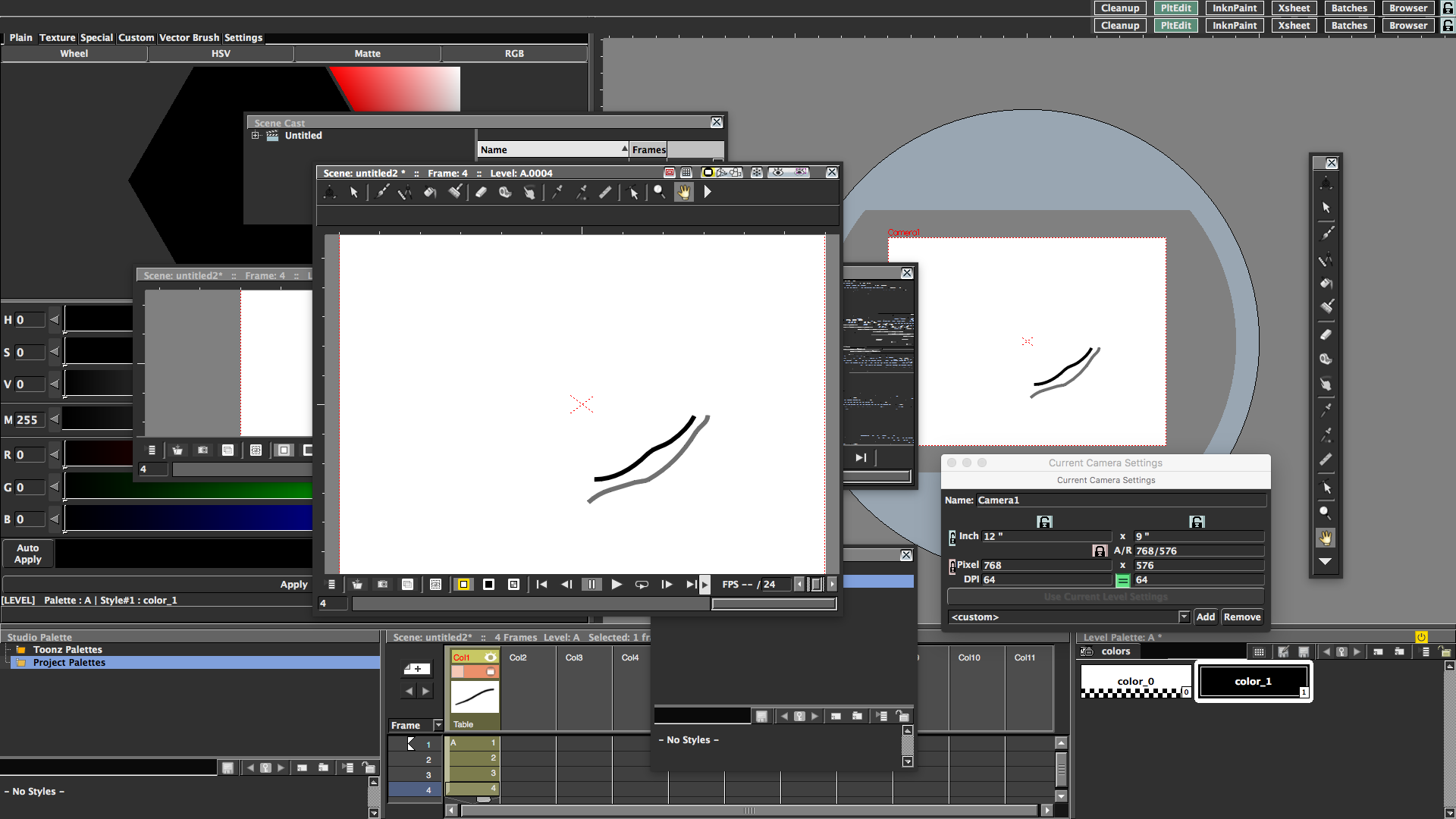Select the Eraser tool in viewer toolbar
Viewport: 1456px width, 819px height.
(481, 193)
